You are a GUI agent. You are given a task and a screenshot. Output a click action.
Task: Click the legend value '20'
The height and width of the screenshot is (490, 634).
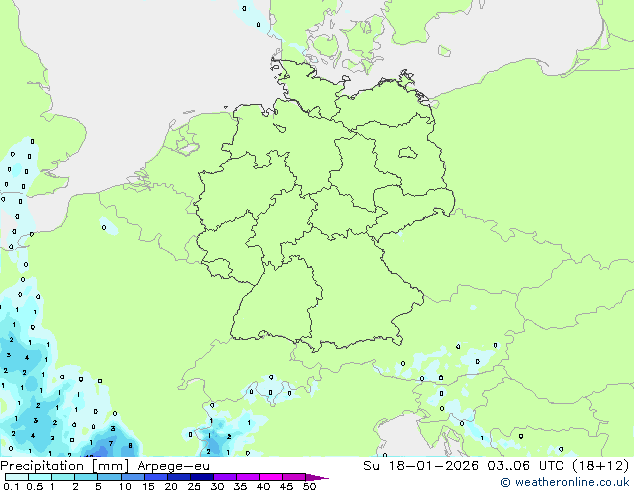coord(171,486)
